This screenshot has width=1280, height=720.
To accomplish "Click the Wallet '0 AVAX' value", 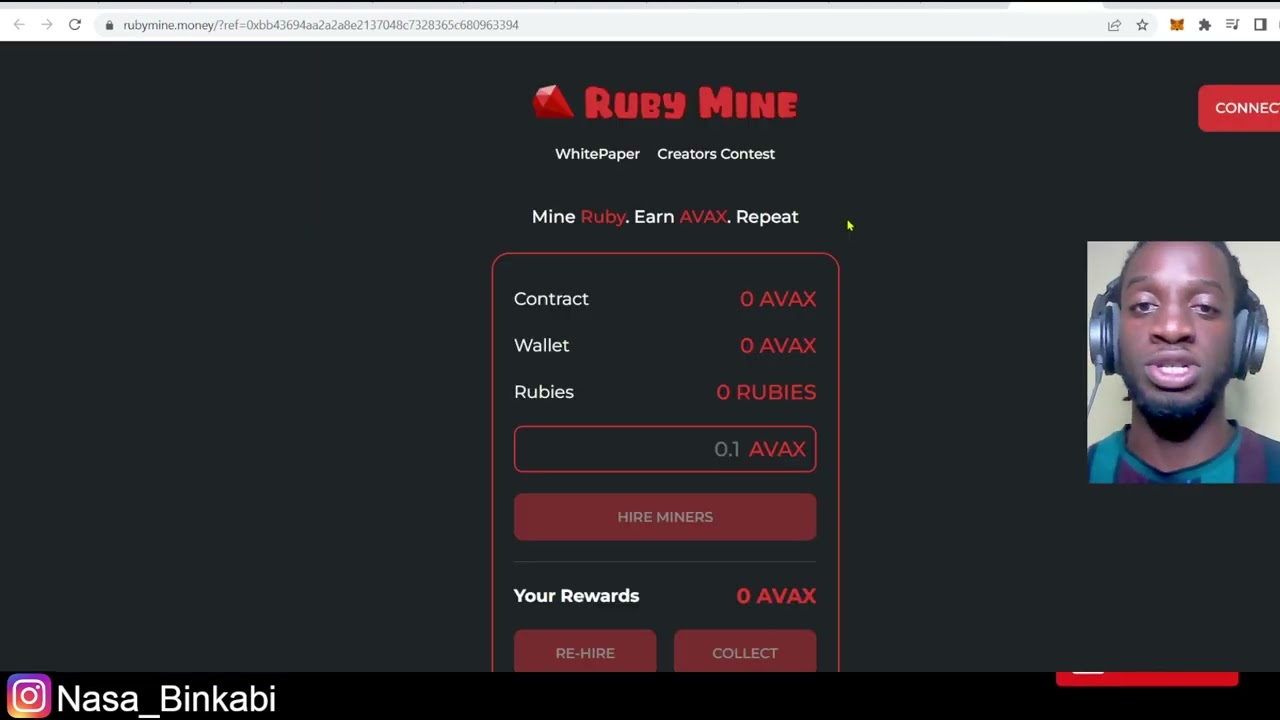I will click(x=778, y=345).
